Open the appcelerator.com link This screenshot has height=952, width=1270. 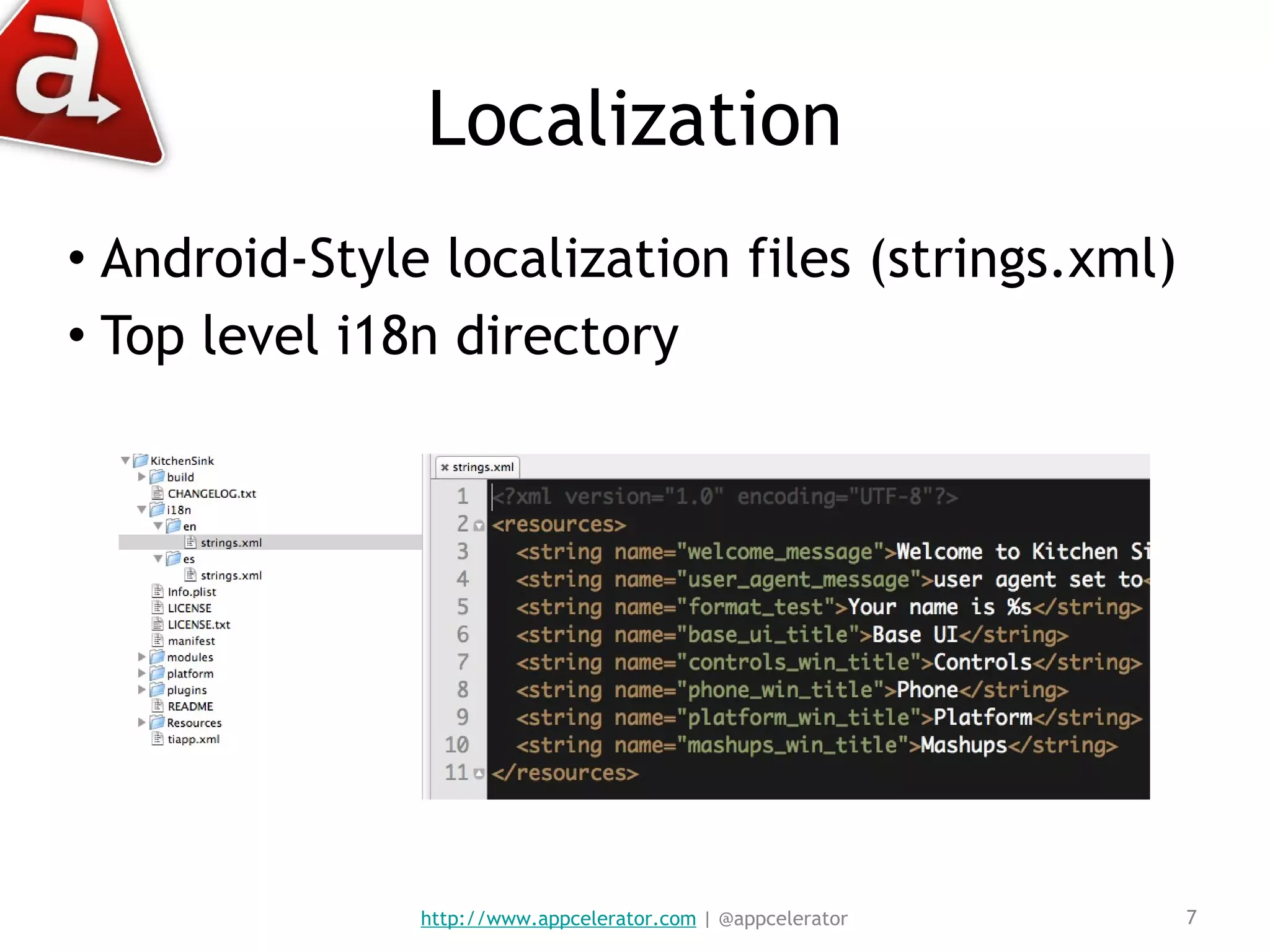(x=558, y=919)
